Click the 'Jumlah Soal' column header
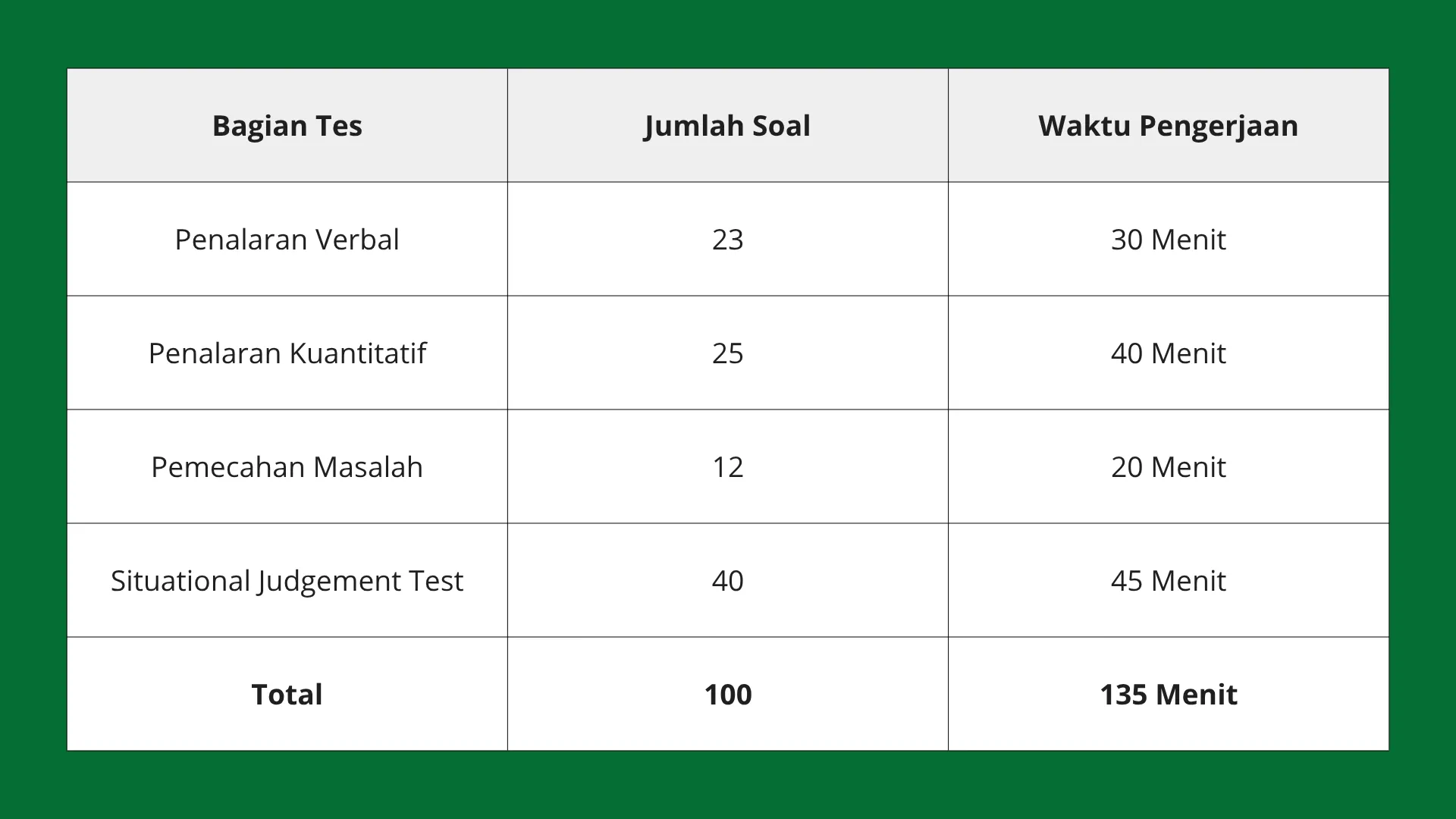This screenshot has width=1456, height=819. (727, 126)
